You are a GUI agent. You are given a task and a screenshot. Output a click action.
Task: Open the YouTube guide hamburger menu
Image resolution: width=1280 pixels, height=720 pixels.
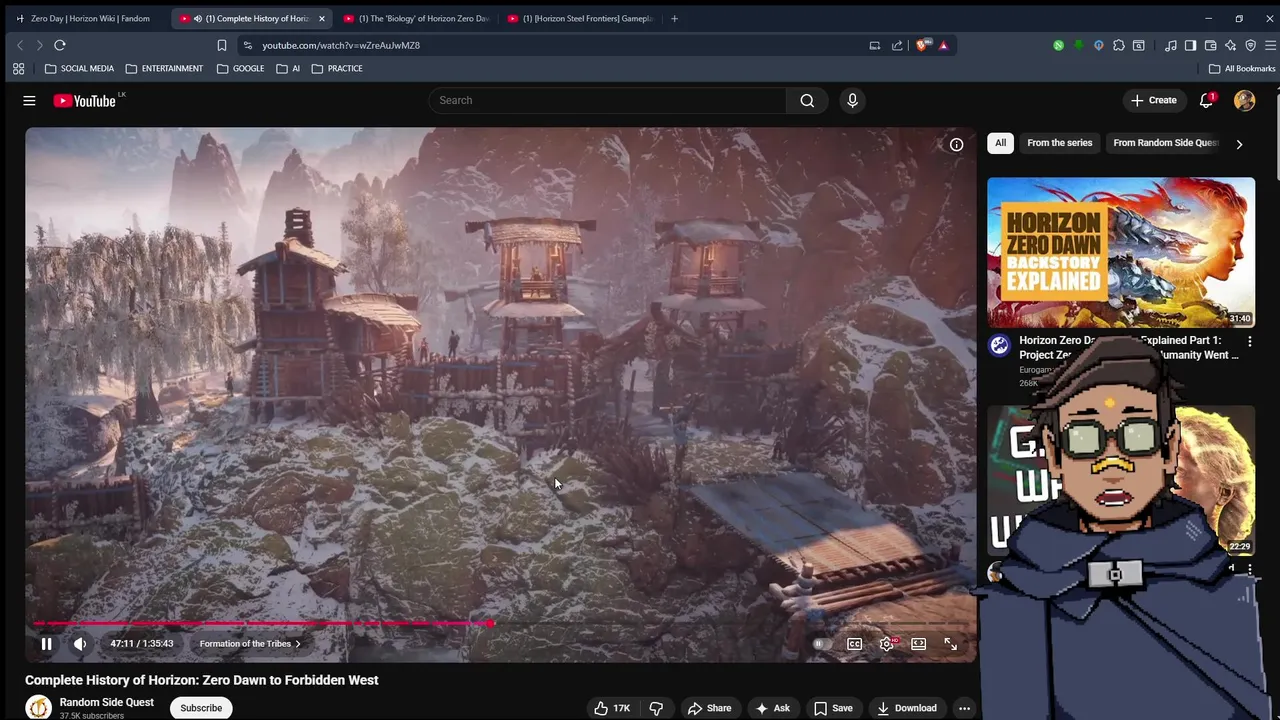coord(29,100)
